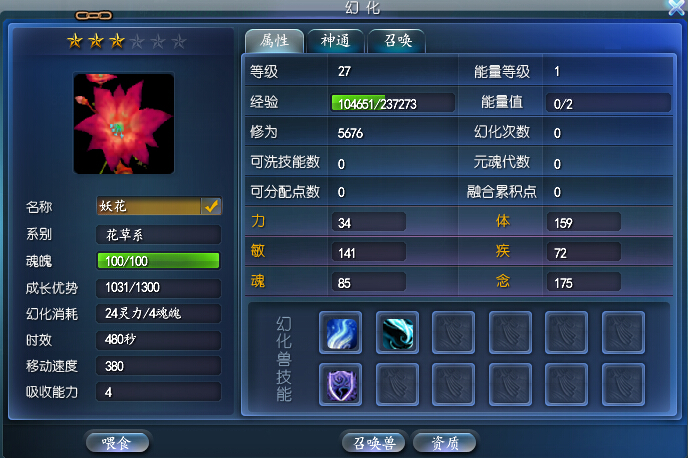
Task: Select the blue flame skill icon
Action: (x=340, y=333)
